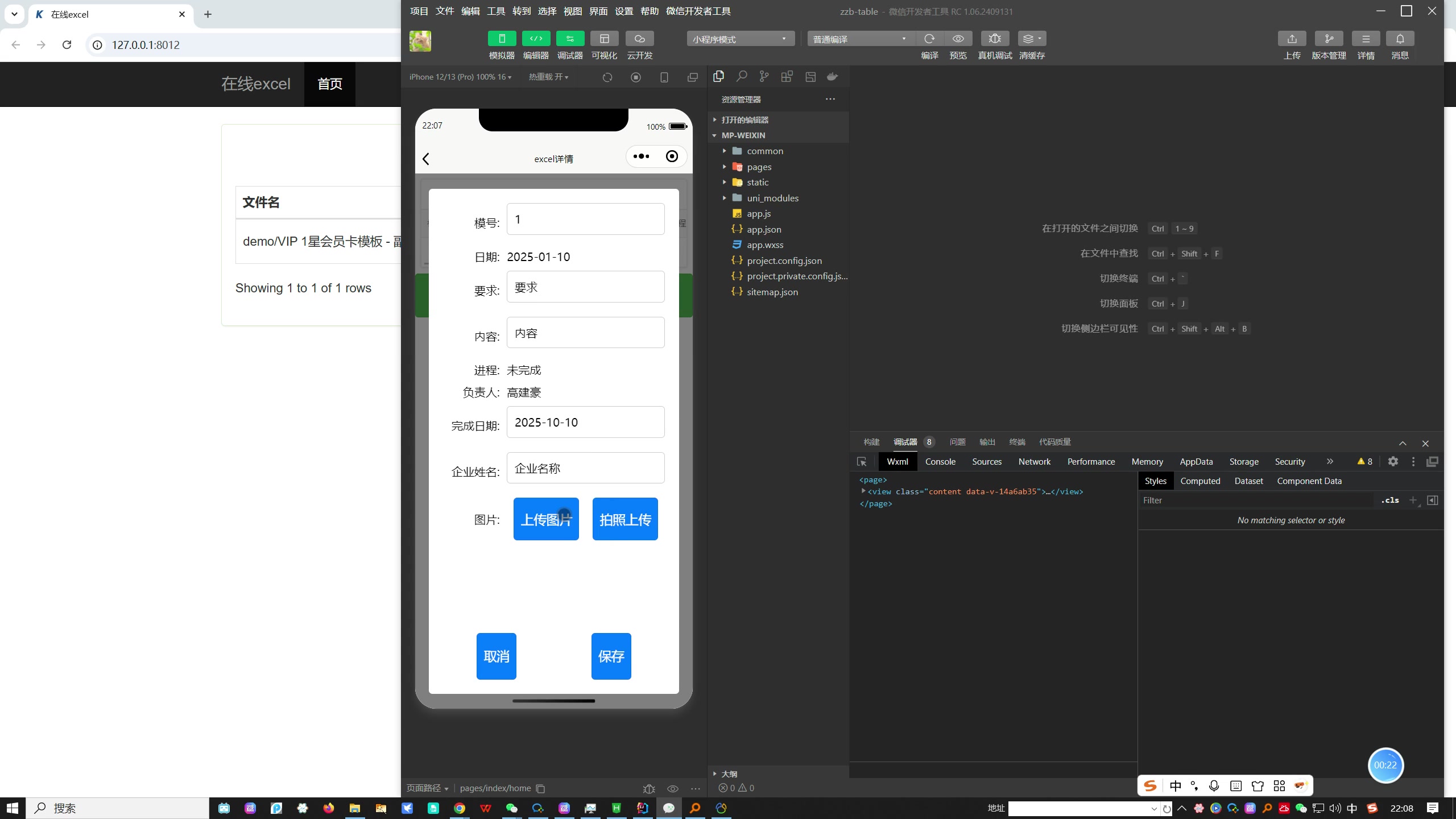The height and width of the screenshot is (819, 1456).
Task: Toggle the .cls class editor
Action: point(1389,500)
